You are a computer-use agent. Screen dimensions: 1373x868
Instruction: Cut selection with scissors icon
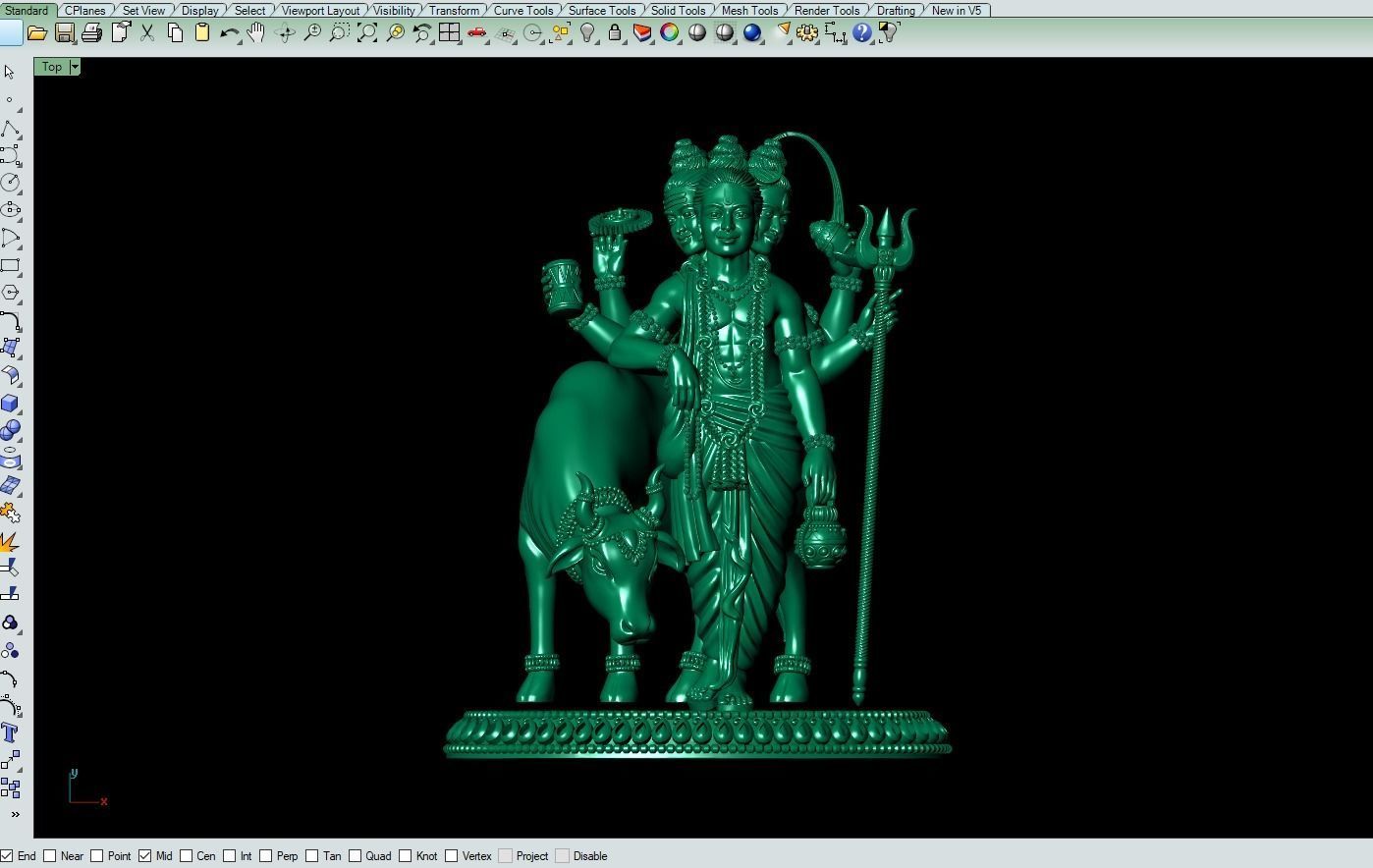click(147, 32)
